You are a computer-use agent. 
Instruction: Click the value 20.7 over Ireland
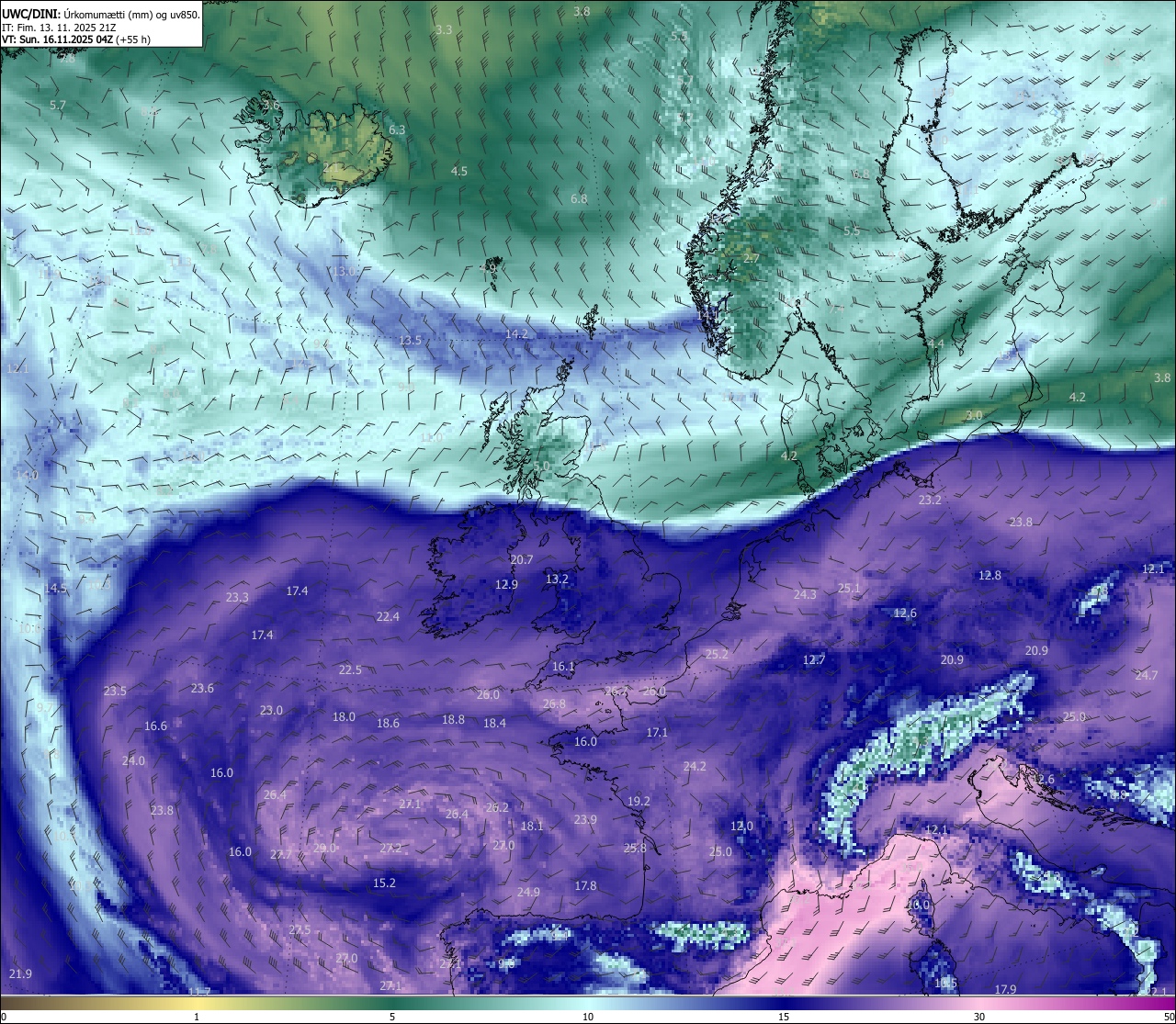tap(521, 559)
